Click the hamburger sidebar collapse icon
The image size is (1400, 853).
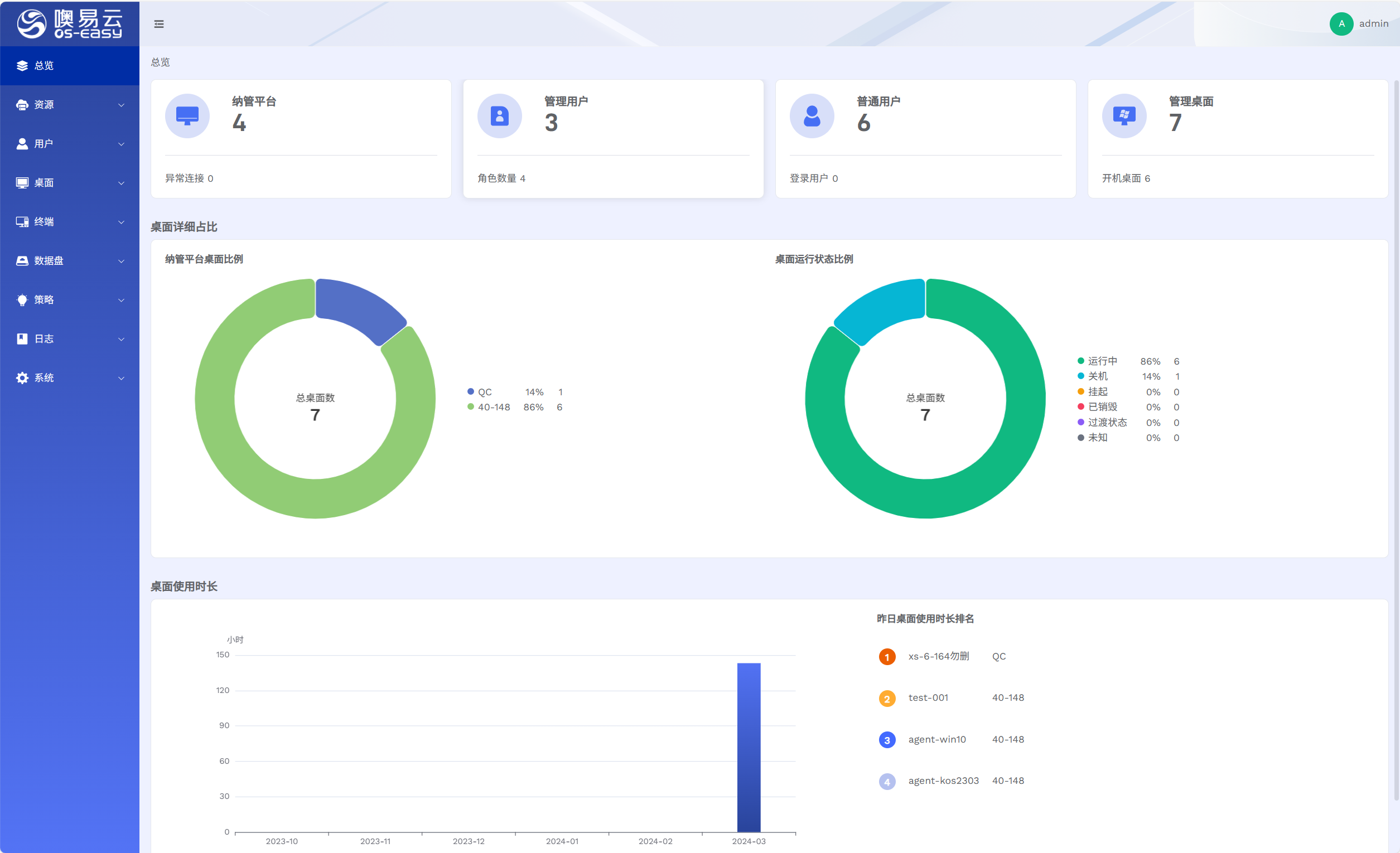click(x=159, y=24)
